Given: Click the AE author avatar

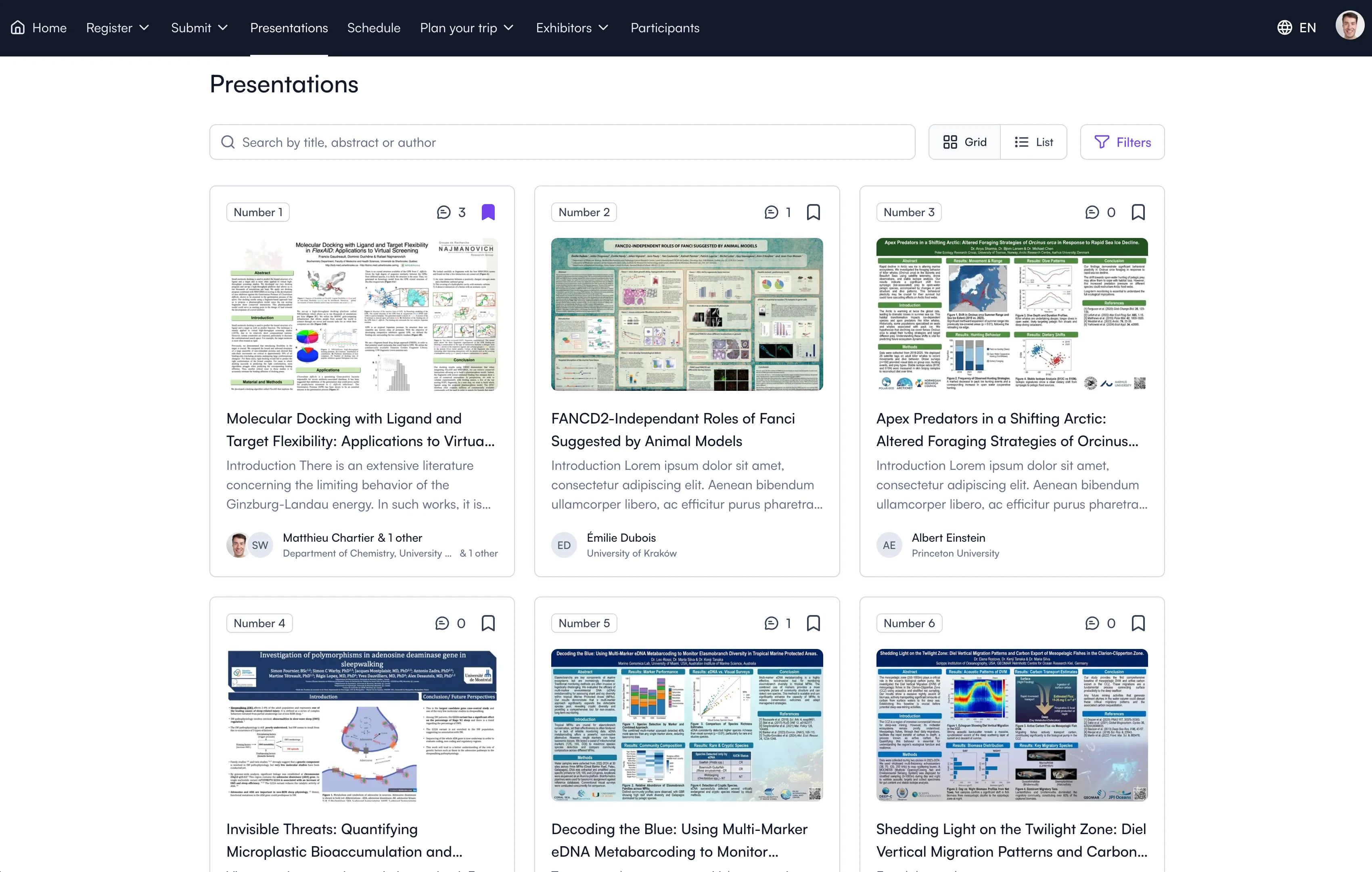Looking at the screenshot, I should click(889, 545).
